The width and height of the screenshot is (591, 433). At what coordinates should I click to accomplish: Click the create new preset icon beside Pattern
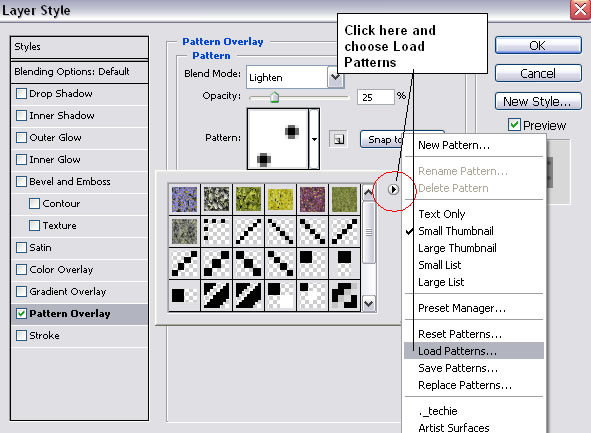click(x=338, y=139)
